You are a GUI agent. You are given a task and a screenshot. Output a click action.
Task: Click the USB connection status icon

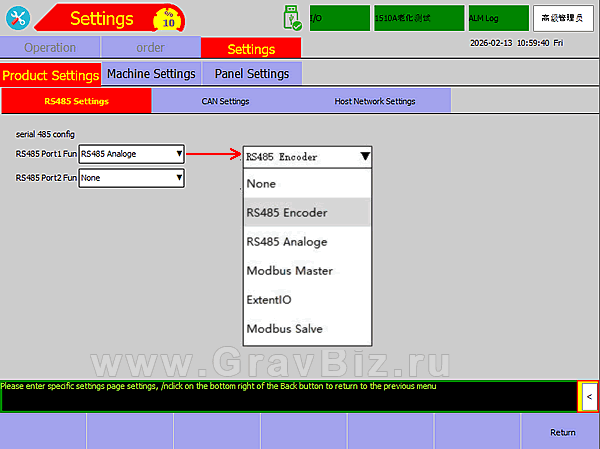pos(291,18)
